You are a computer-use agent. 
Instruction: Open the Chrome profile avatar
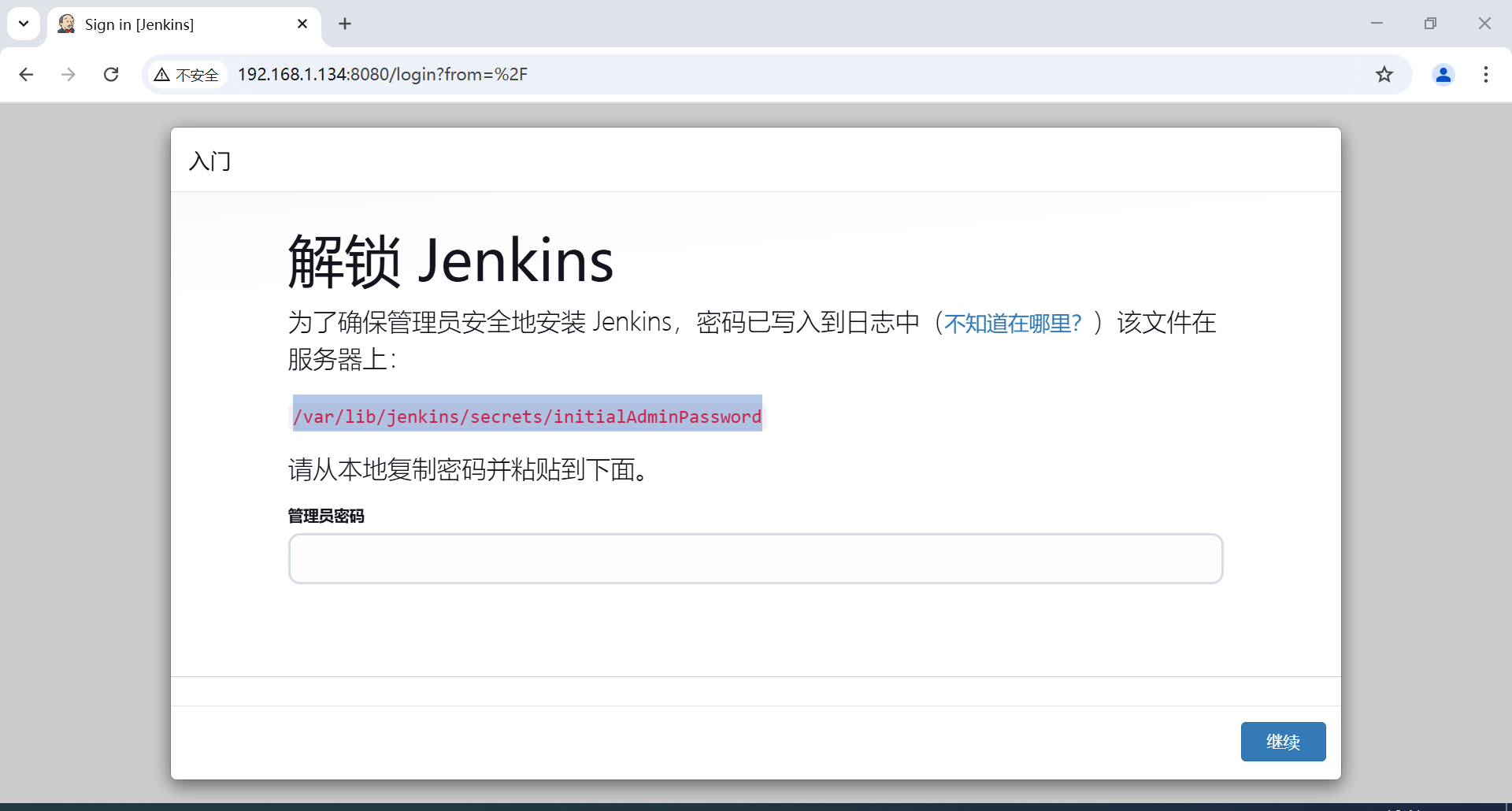pyautogui.click(x=1443, y=74)
